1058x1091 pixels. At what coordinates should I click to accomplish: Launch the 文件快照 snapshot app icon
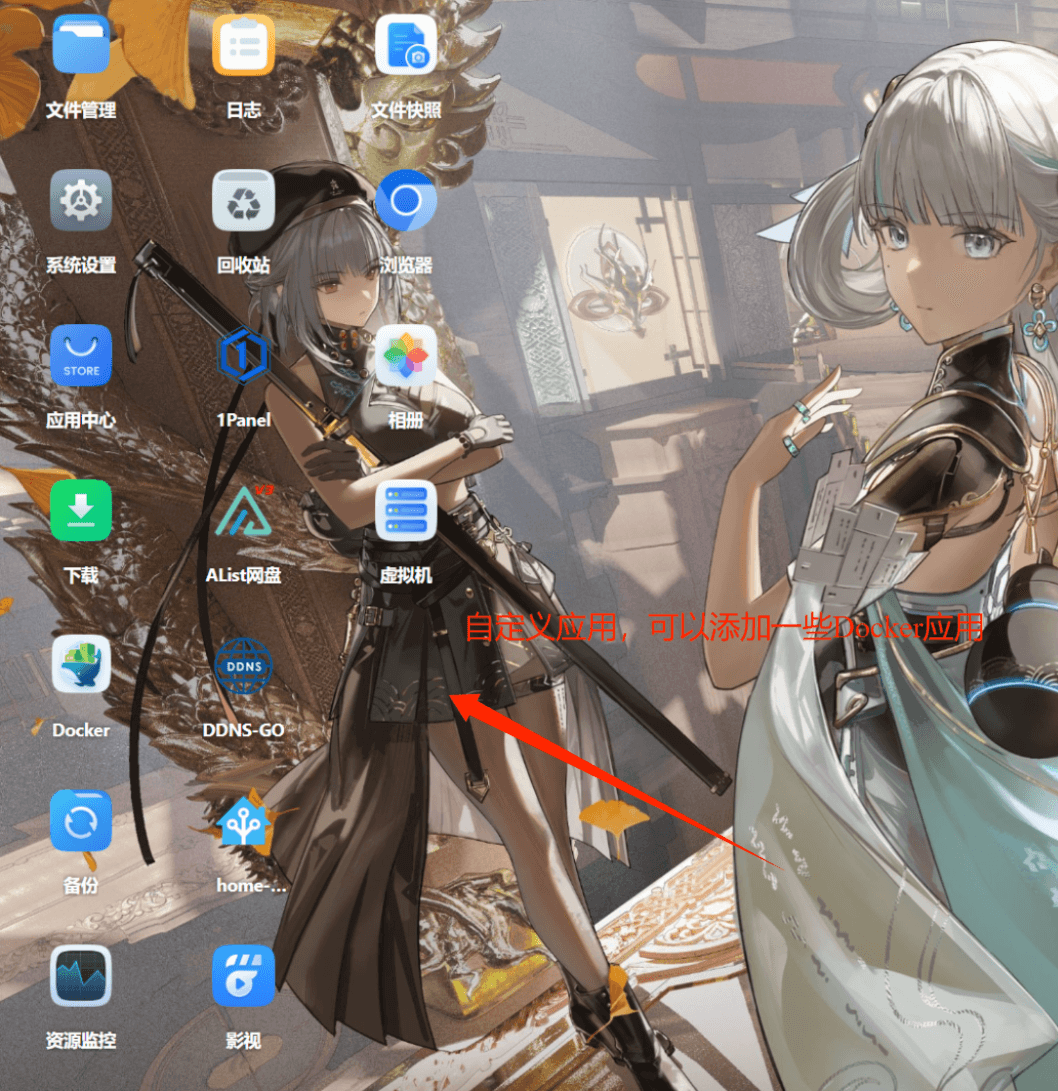pos(406,45)
